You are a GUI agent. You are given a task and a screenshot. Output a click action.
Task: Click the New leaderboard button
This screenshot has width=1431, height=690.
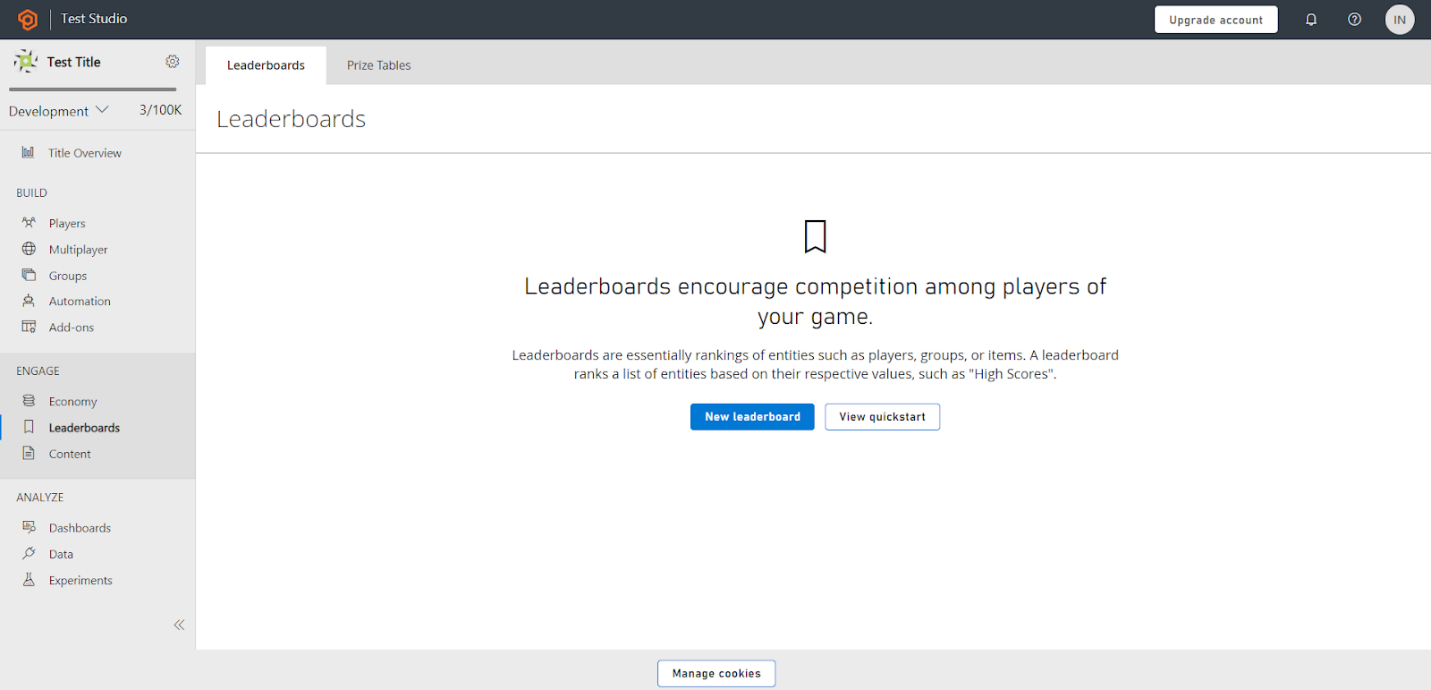tap(752, 417)
